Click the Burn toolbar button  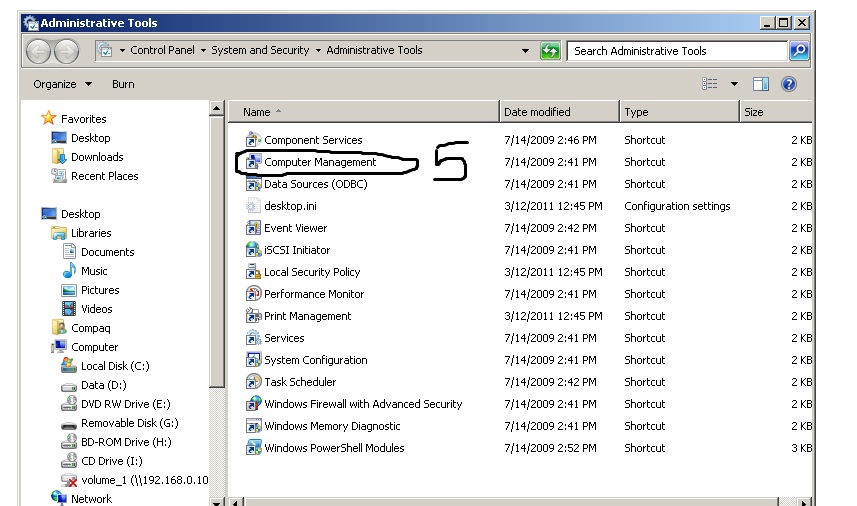click(x=123, y=84)
